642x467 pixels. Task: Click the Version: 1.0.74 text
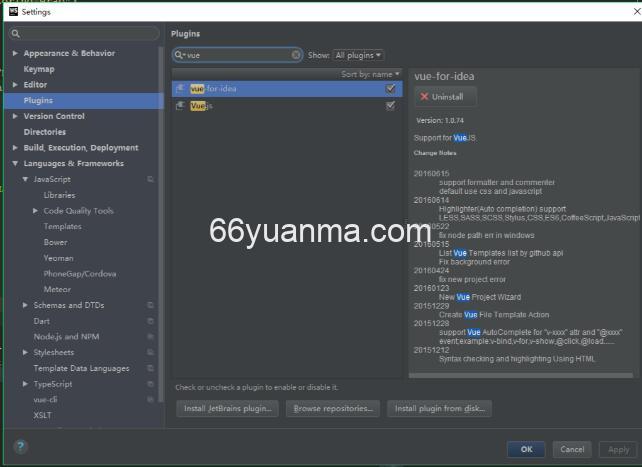point(440,120)
